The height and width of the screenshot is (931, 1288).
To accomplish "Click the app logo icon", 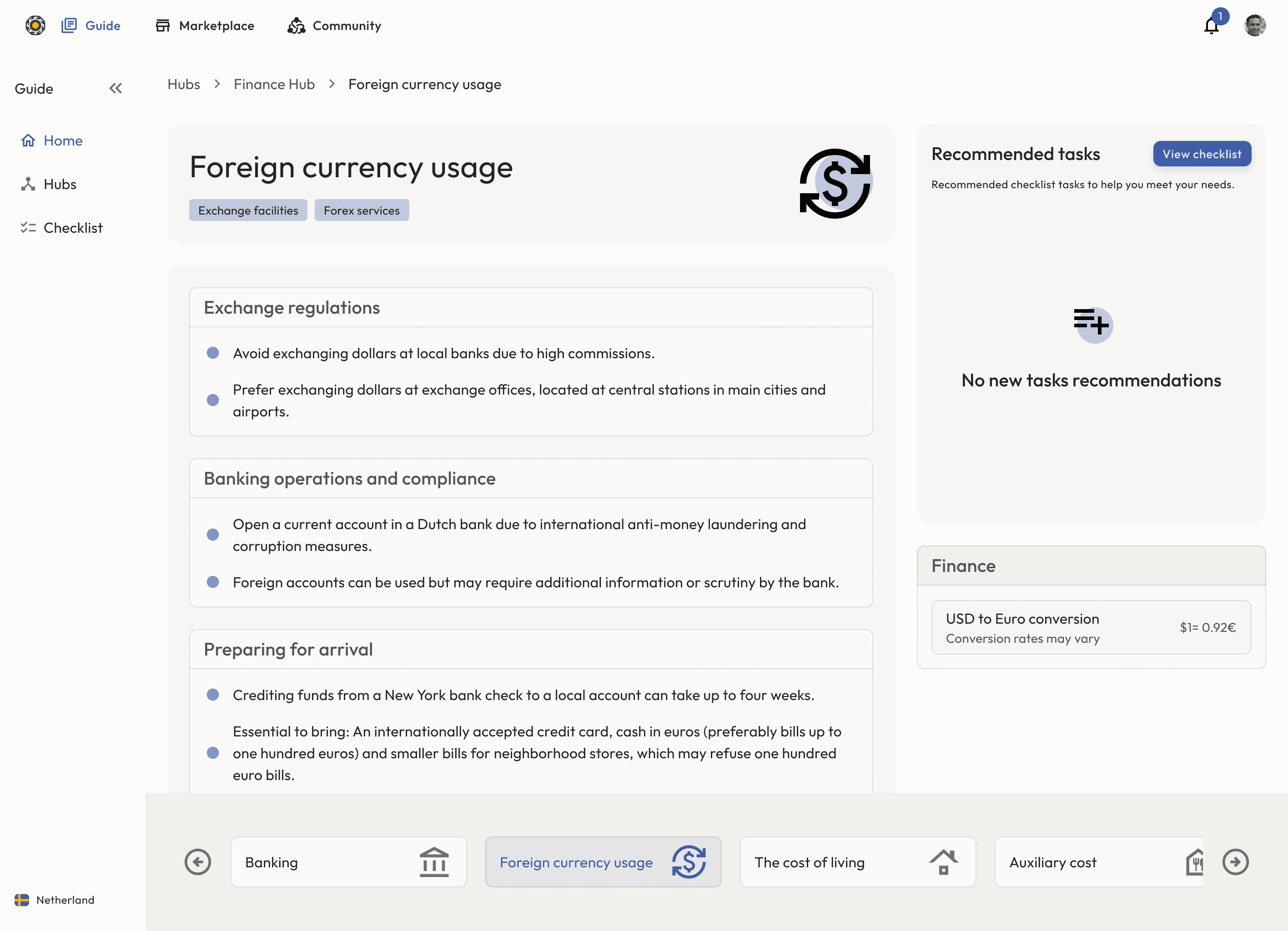I will (35, 25).
